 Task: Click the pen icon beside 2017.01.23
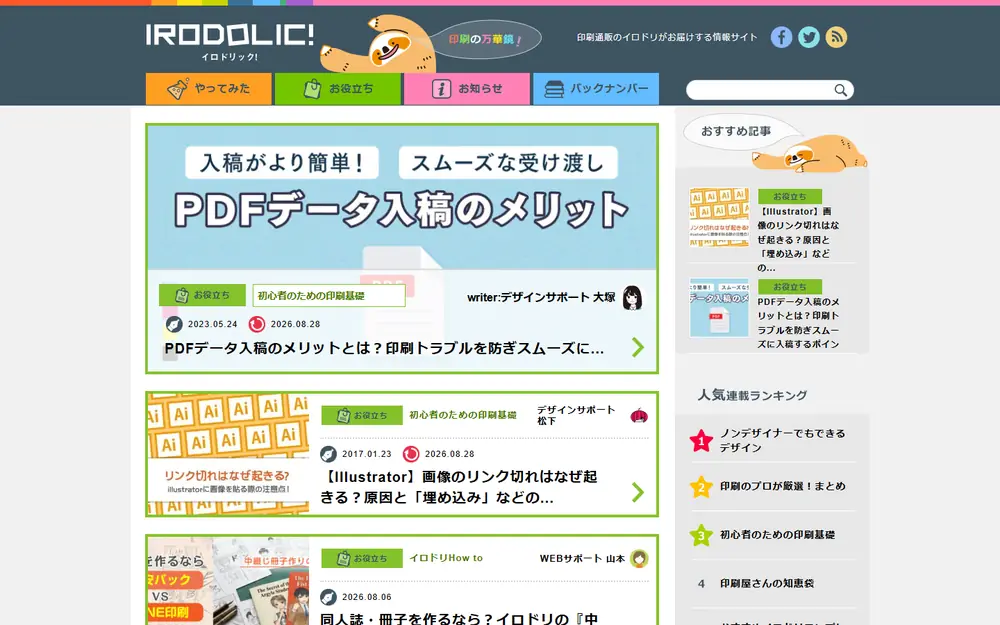(x=328, y=454)
